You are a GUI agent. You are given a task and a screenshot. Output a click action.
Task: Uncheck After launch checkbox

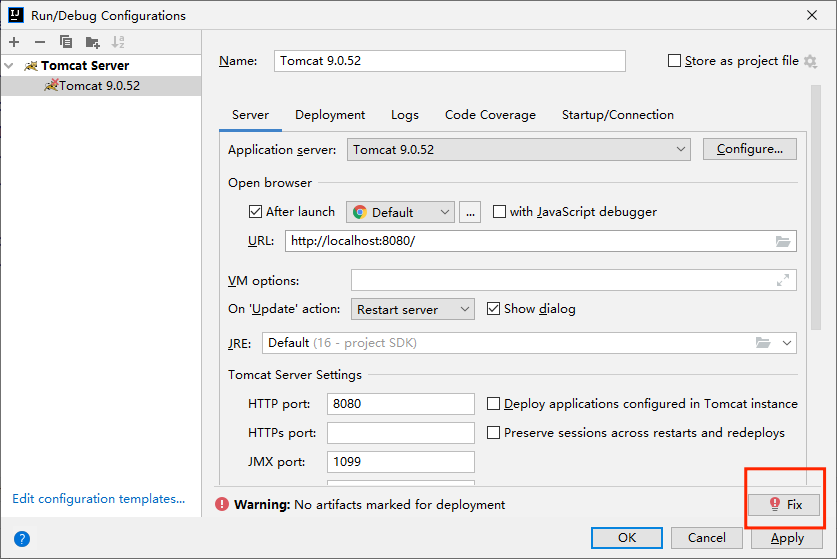pyautogui.click(x=255, y=212)
